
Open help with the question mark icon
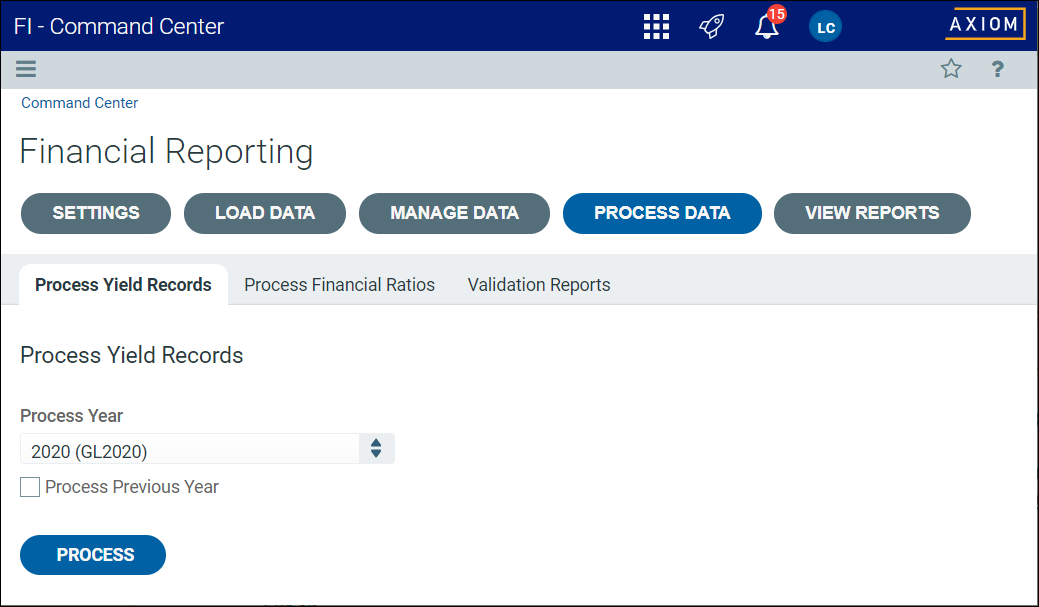point(997,69)
